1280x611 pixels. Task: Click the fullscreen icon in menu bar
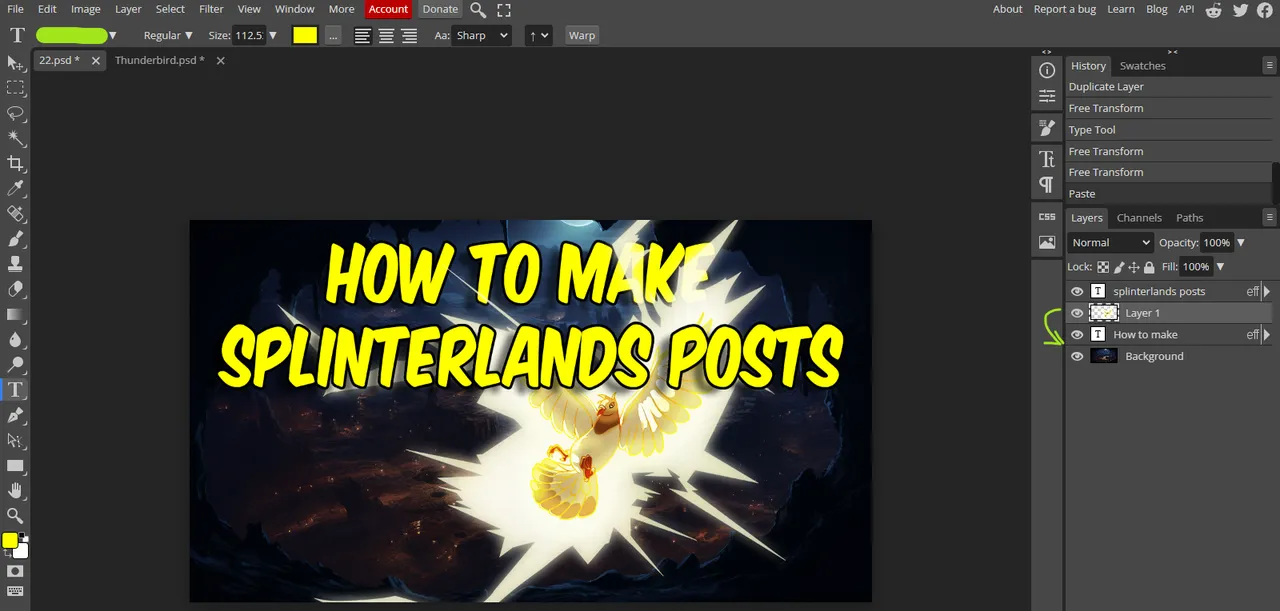pos(504,9)
